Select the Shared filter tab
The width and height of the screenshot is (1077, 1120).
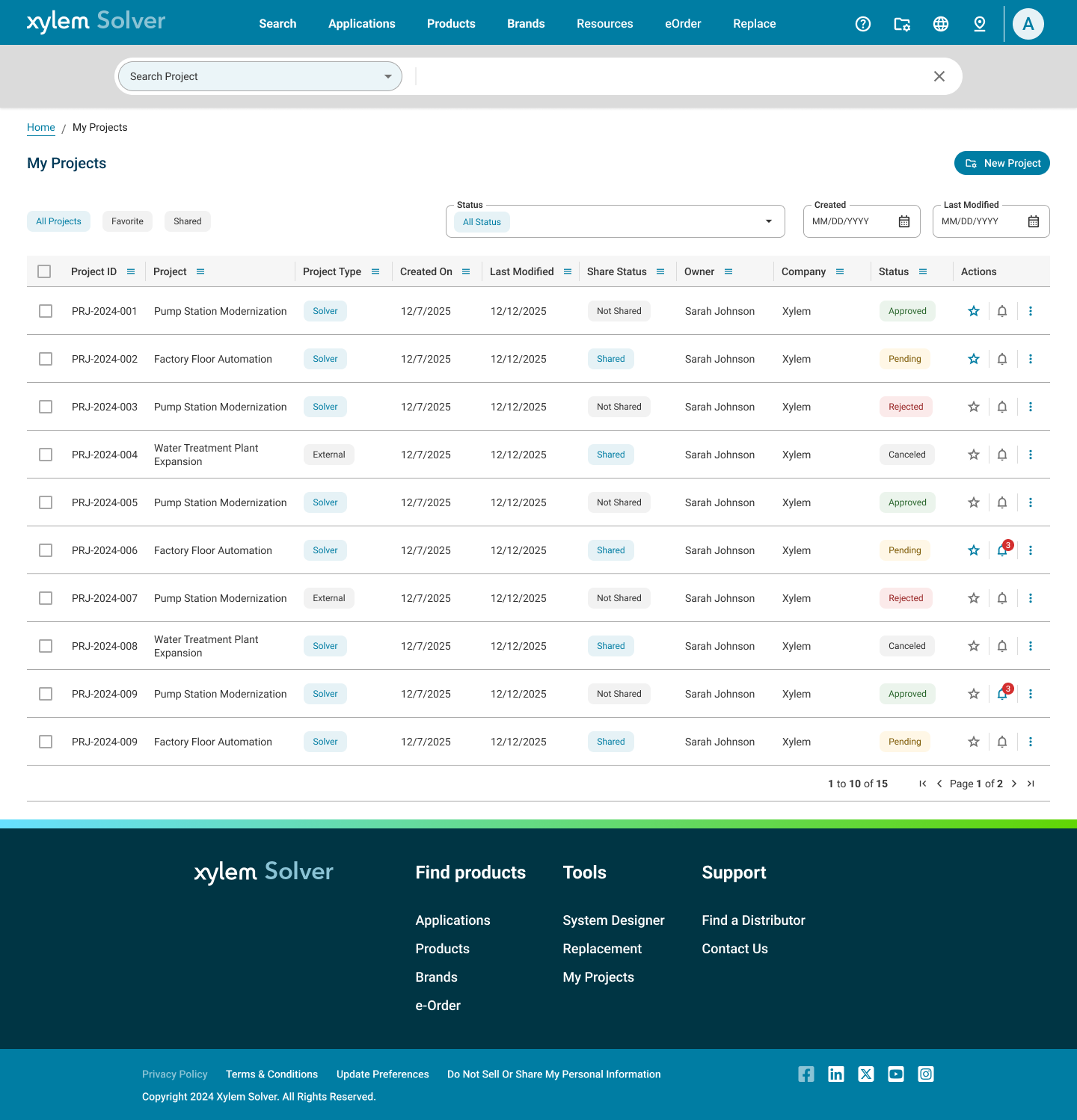click(x=187, y=221)
